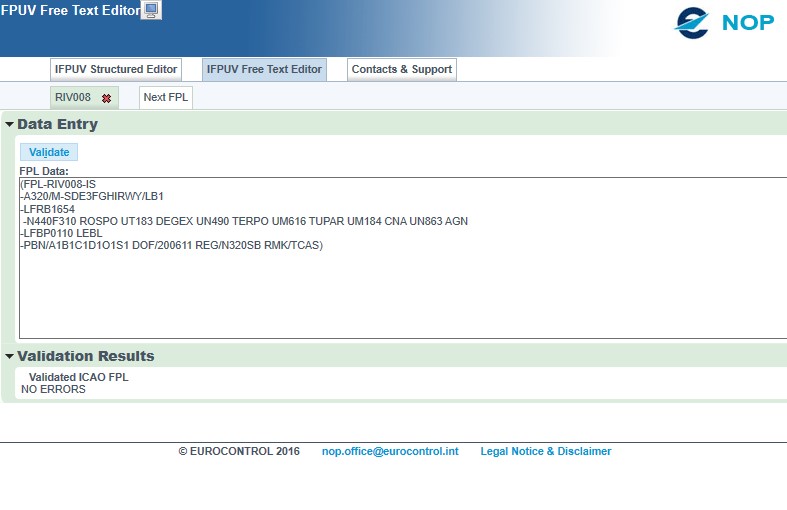Click the -PBN/A1B1C1D1O1S1 DOF/200611 line
787x510 pixels.
[x=172, y=245]
